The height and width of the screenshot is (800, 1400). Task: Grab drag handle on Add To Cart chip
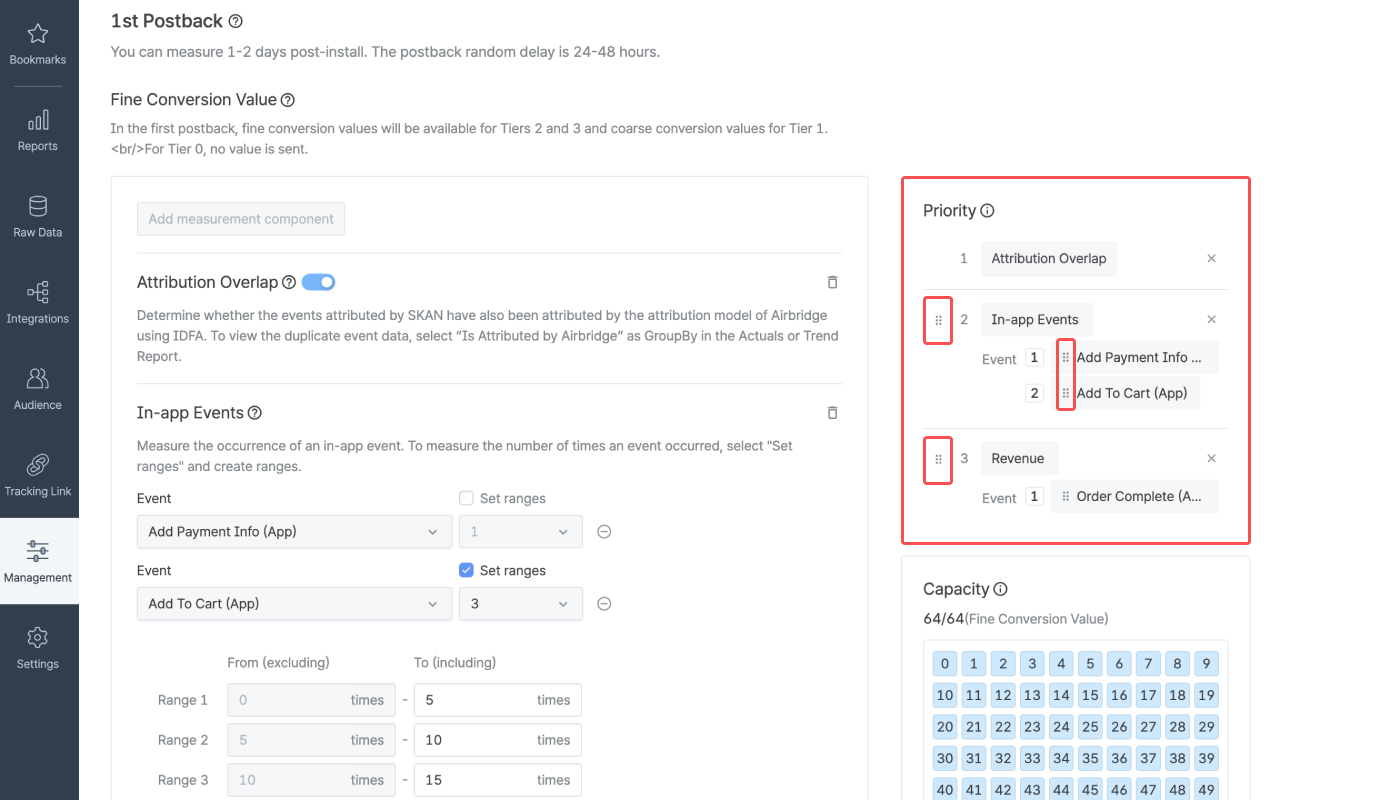click(1066, 394)
